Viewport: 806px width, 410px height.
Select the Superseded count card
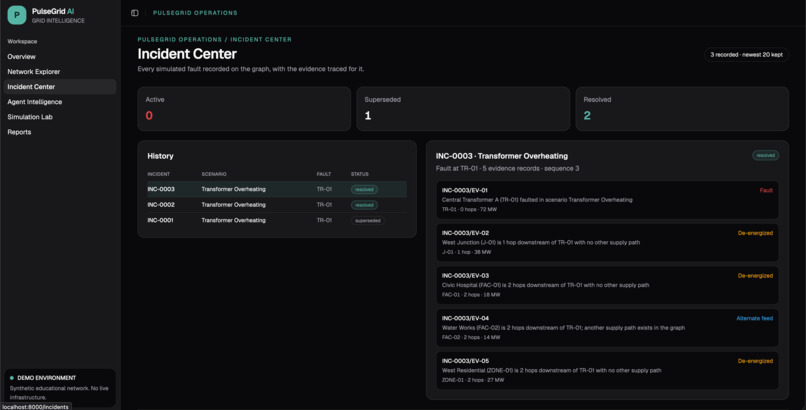[x=463, y=108]
